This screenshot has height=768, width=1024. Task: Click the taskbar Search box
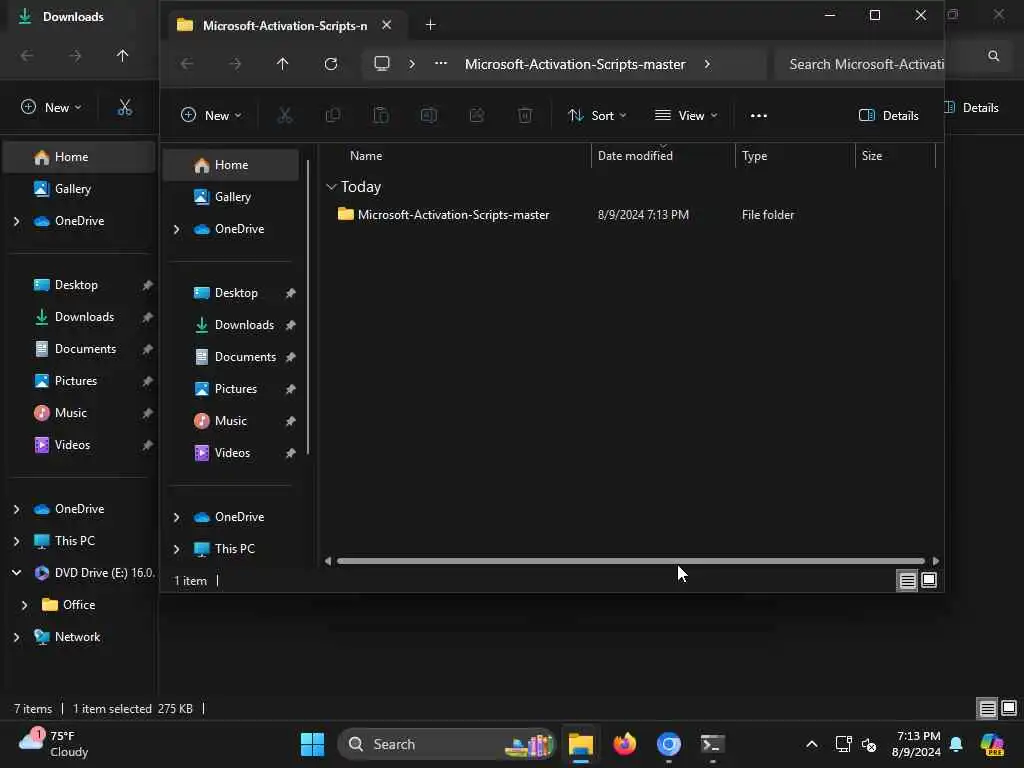pos(446,744)
